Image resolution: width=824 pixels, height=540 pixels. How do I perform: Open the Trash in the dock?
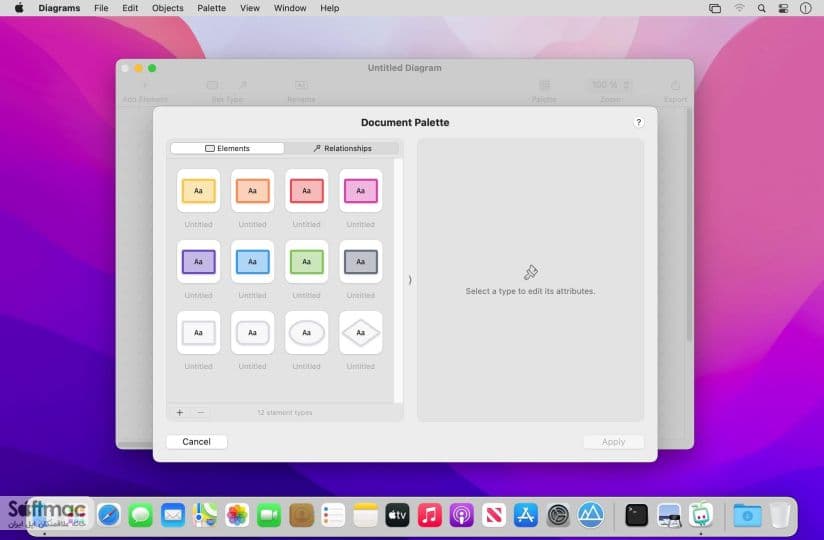click(x=780, y=515)
